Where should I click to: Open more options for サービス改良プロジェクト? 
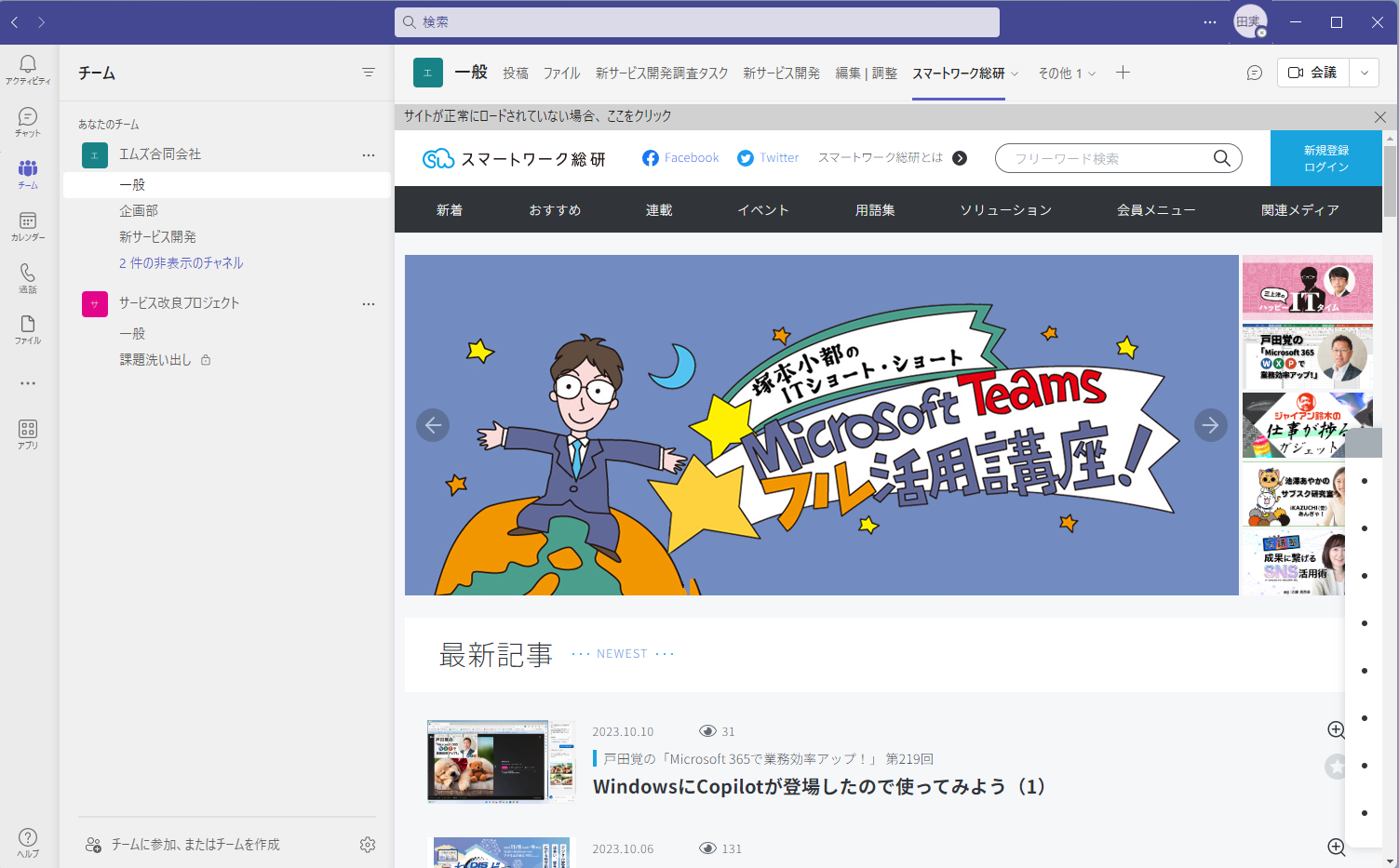click(x=369, y=303)
